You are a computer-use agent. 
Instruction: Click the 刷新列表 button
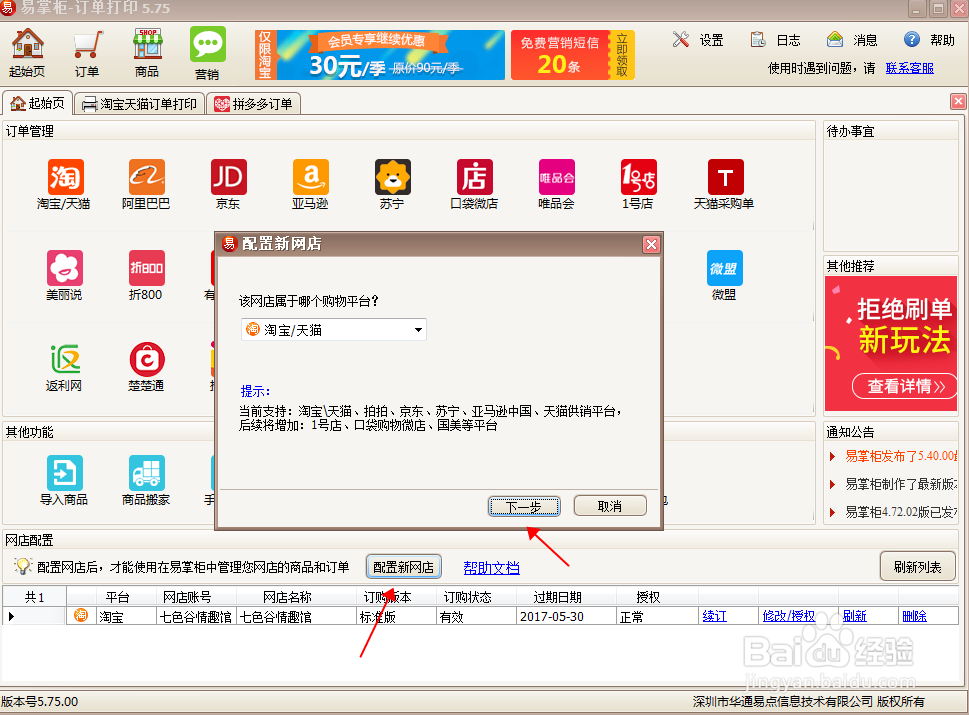pos(917,567)
